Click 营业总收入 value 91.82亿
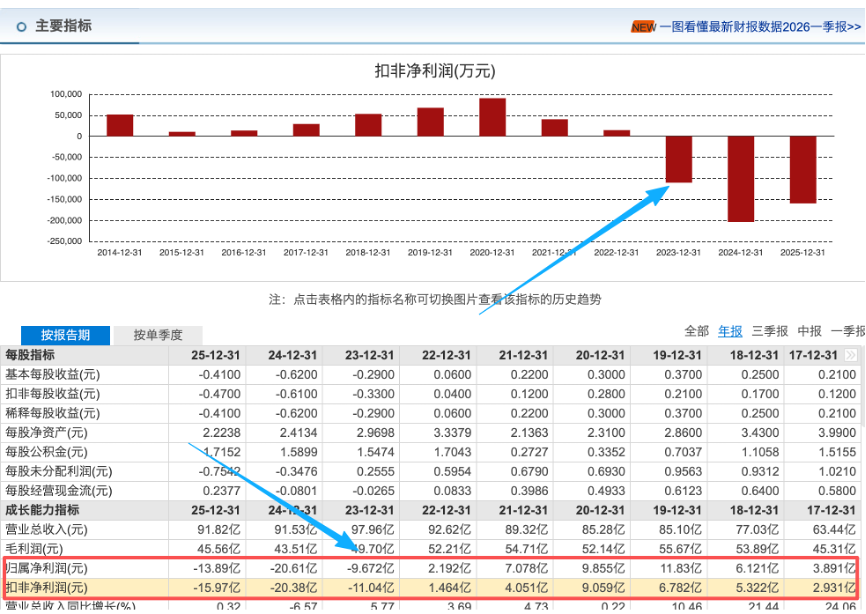 (219, 530)
